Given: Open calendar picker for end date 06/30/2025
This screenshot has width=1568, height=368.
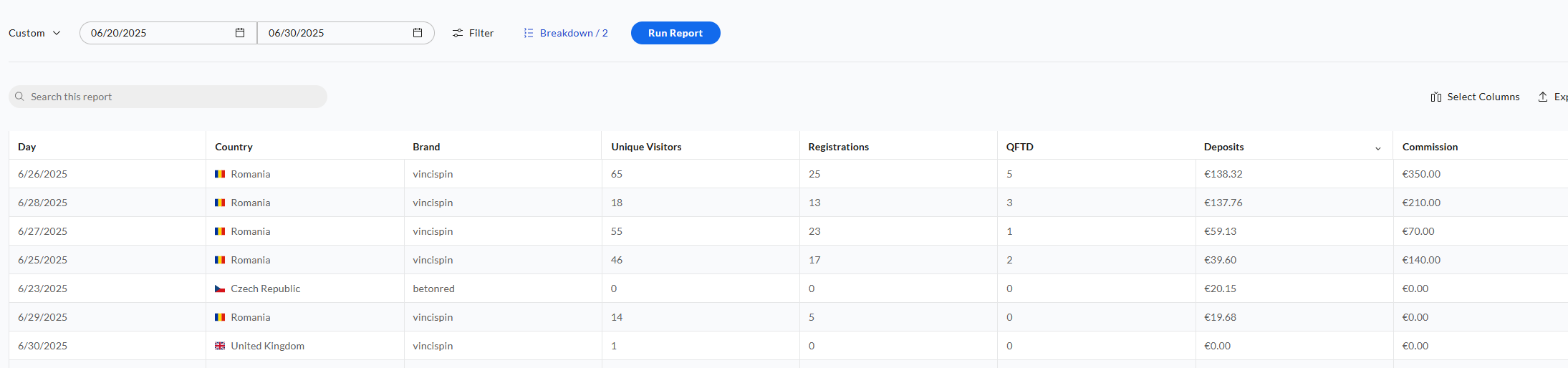Looking at the screenshot, I should point(418,33).
